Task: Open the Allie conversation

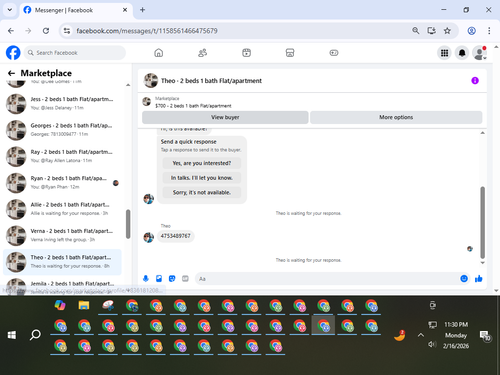Action: [62, 209]
